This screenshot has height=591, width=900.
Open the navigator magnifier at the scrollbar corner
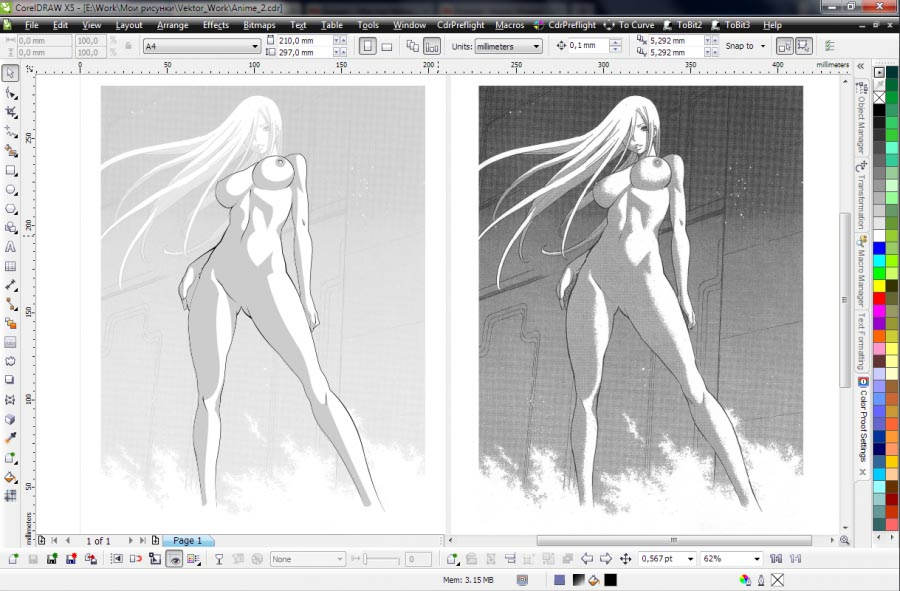point(844,540)
